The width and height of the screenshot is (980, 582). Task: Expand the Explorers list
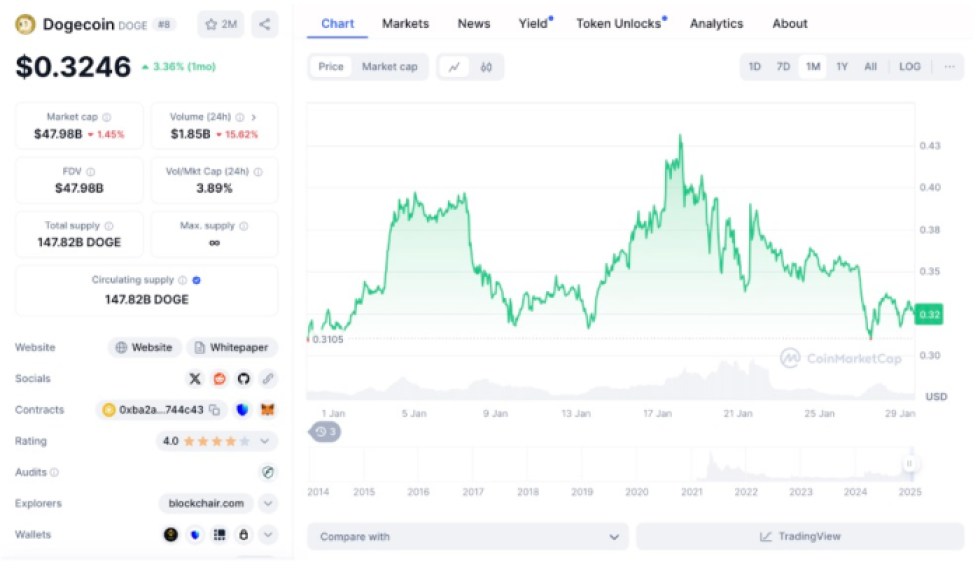click(x=267, y=503)
